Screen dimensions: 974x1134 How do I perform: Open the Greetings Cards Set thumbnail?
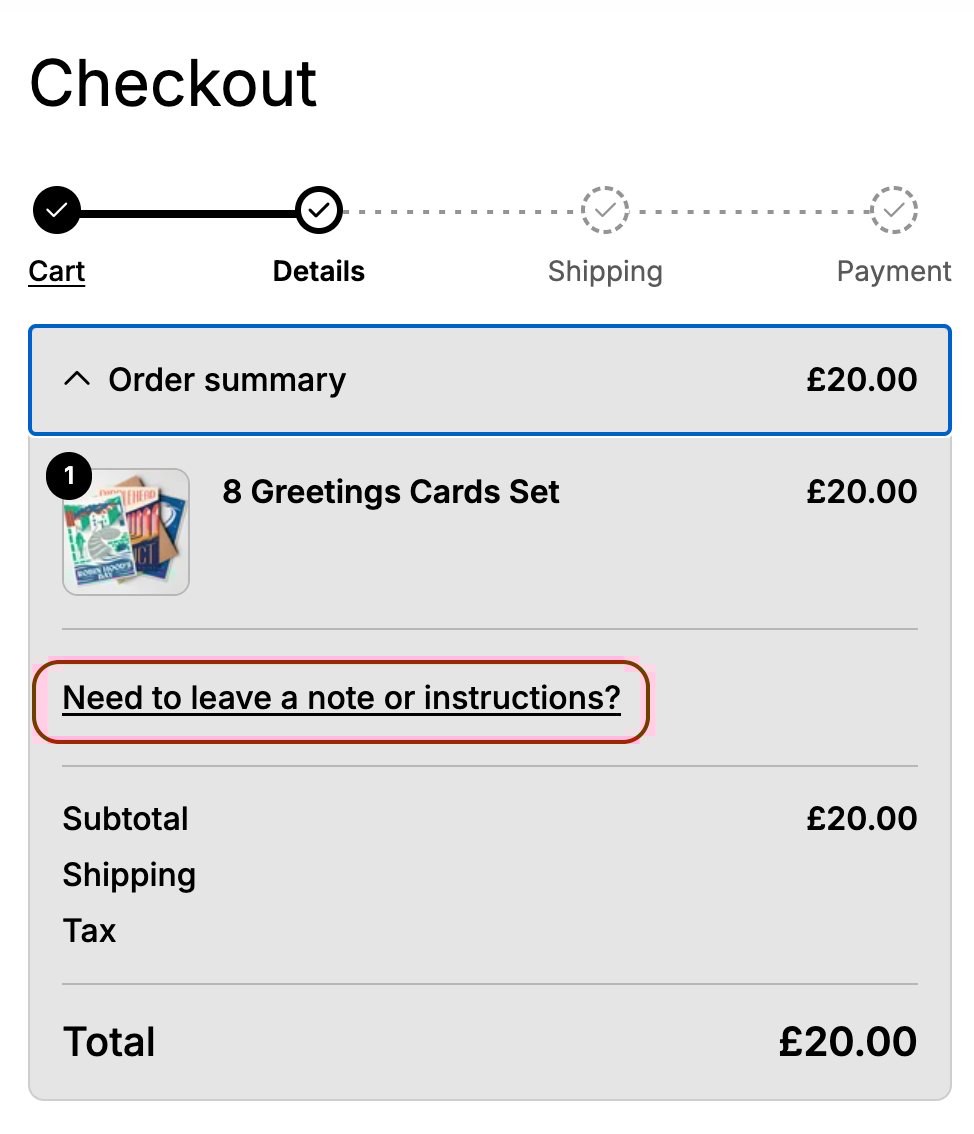point(126,532)
